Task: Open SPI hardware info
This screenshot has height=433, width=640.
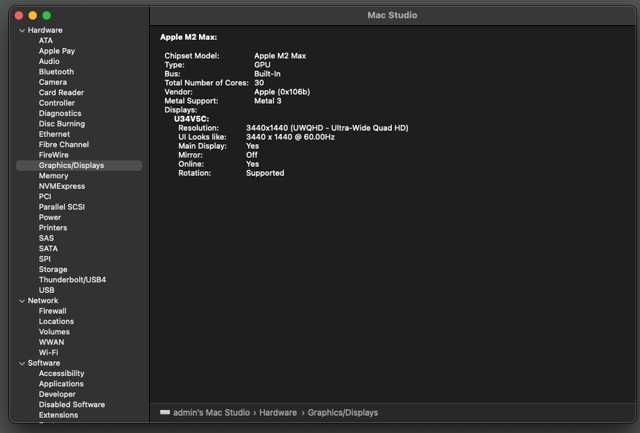Action: (44, 259)
